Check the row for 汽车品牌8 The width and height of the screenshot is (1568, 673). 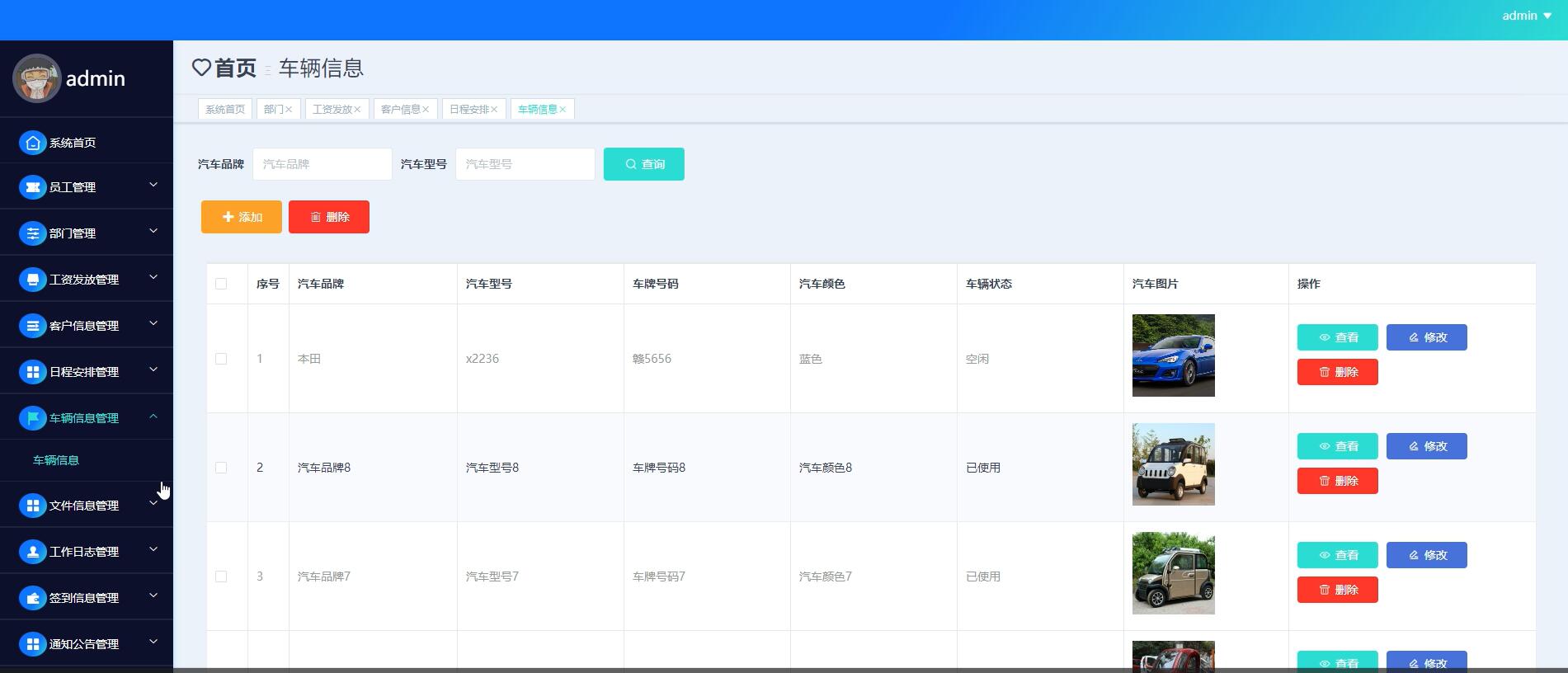(x=221, y=468)
